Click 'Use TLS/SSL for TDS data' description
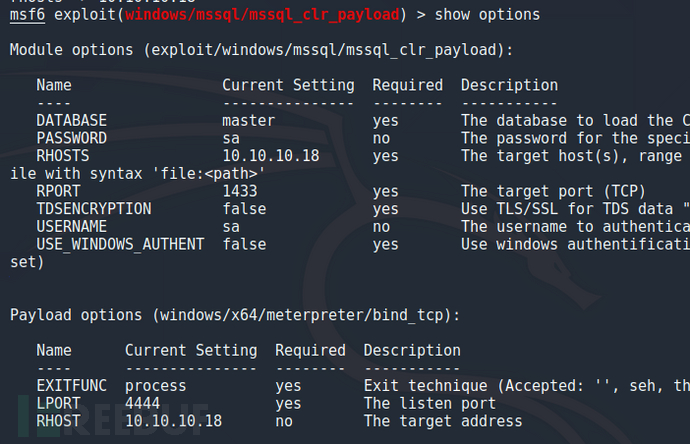The width and height of the screenshot is (690, 444). pyautogui.click(x=567, y=209)
